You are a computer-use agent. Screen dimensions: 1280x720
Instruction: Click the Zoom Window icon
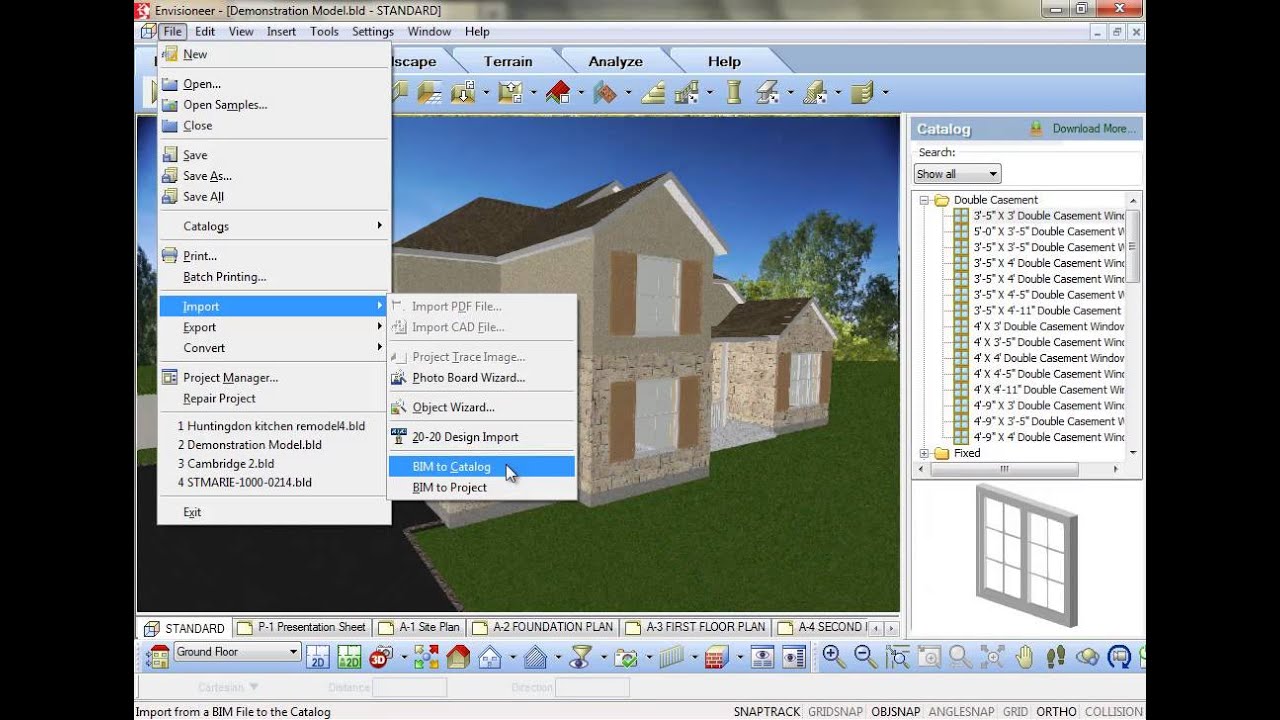pos(898,657)
